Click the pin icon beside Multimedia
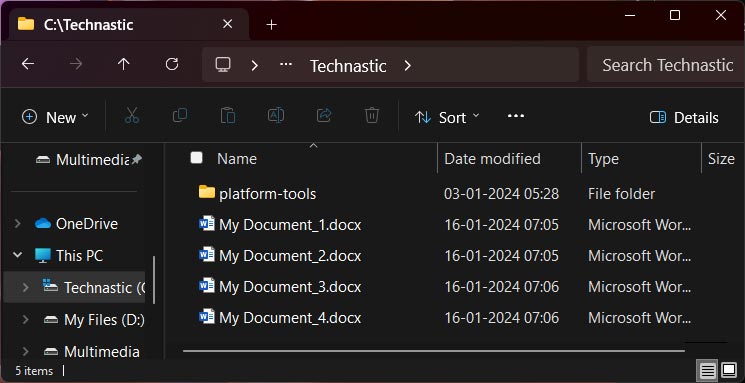The height and width of the screenshot is (383, 745). tap(136, 160)
